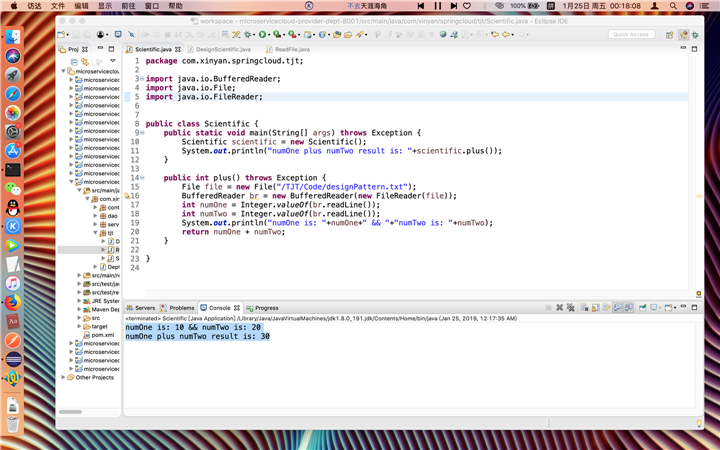This screenshot has width=720, height=450.
Task: Maximize the Console view button
Action: (694, 307)
